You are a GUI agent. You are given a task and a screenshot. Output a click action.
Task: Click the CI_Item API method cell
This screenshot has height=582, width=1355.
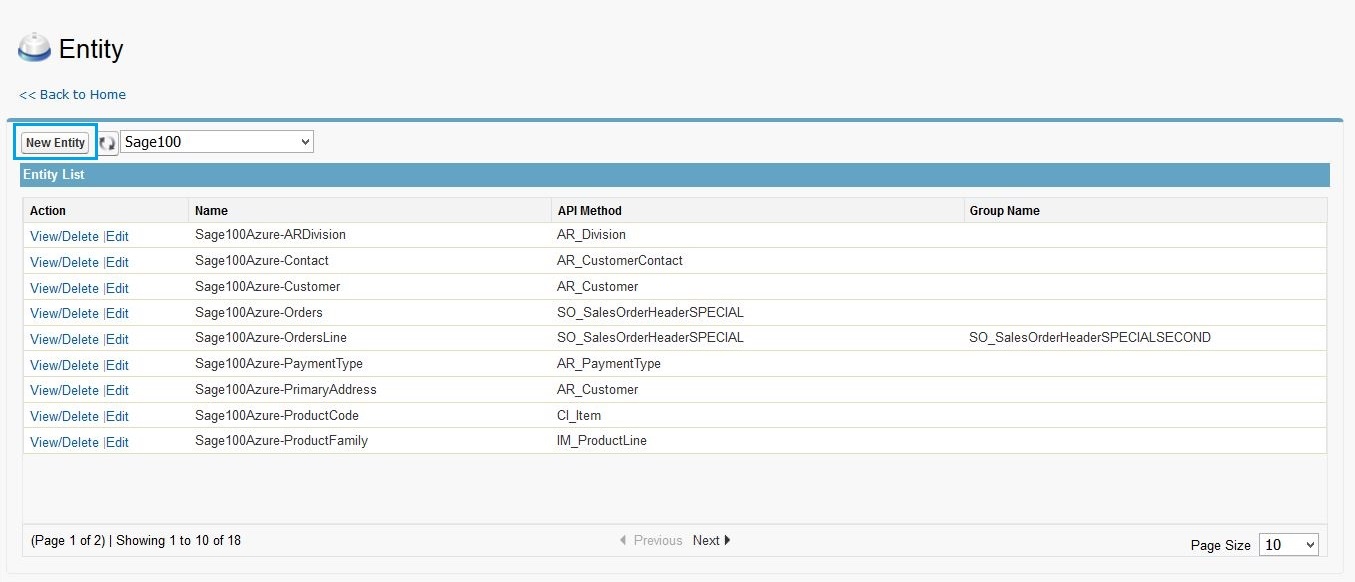click(757, 415)
